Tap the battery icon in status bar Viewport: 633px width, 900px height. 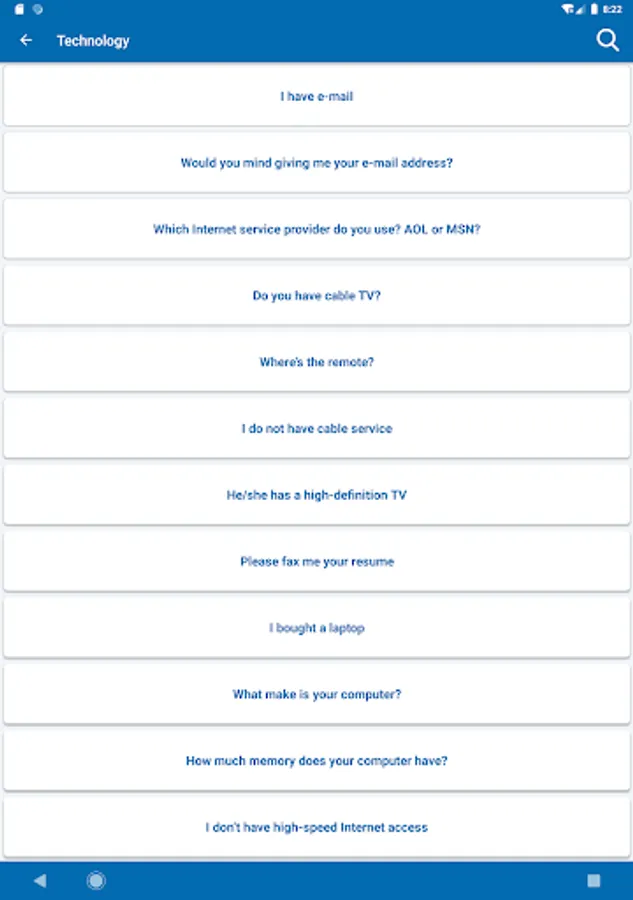click(x=594, y=9)
